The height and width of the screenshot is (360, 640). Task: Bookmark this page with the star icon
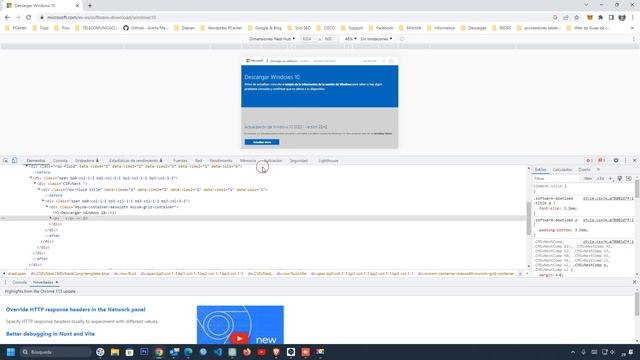point(577,18)
